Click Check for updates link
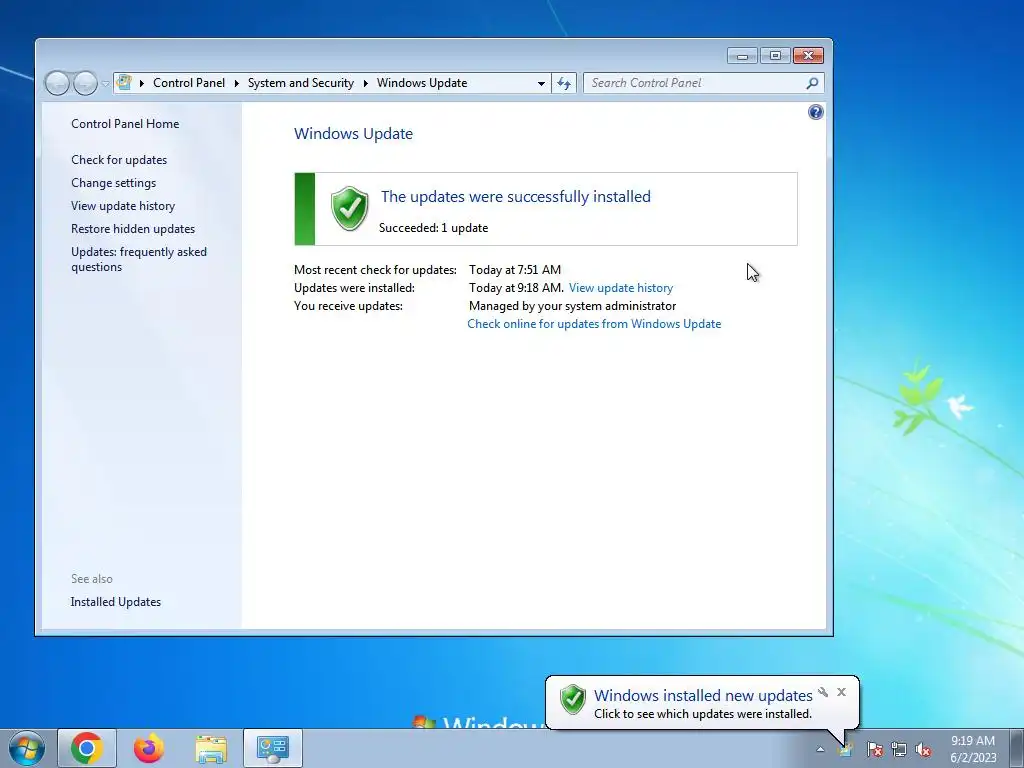The width and height of the screenshot is (1024, 768). 119,160
